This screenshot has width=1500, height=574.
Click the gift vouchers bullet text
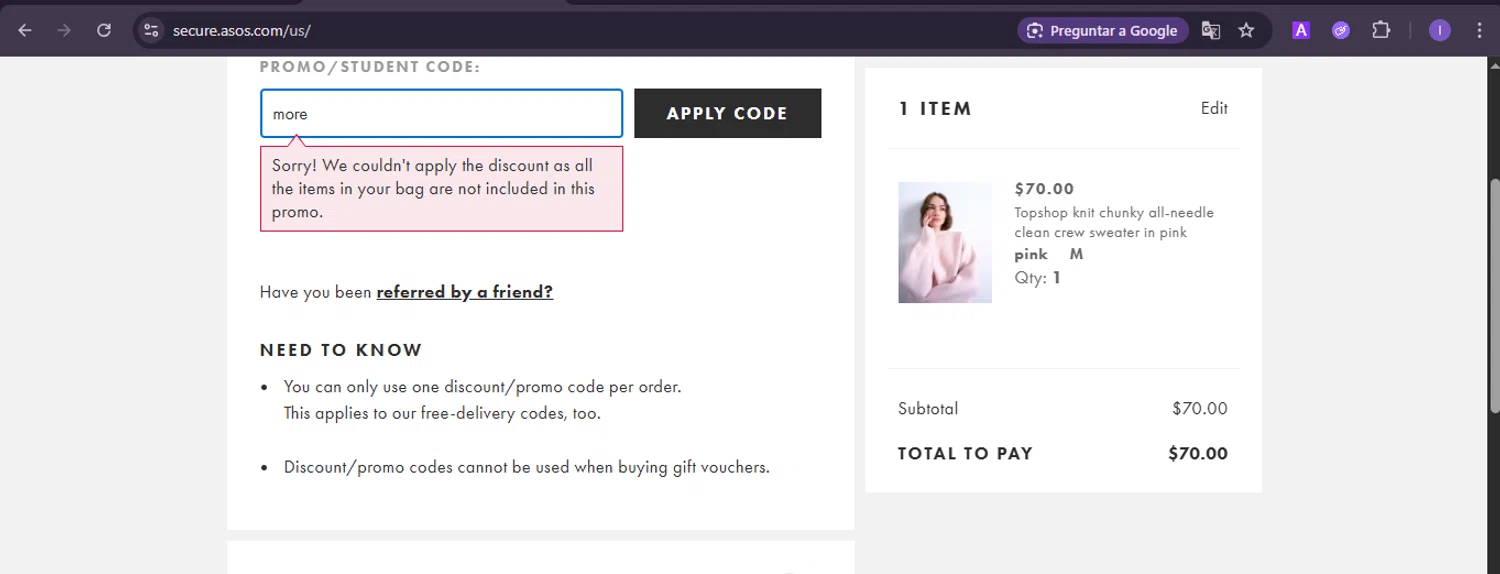click(526, 467)
